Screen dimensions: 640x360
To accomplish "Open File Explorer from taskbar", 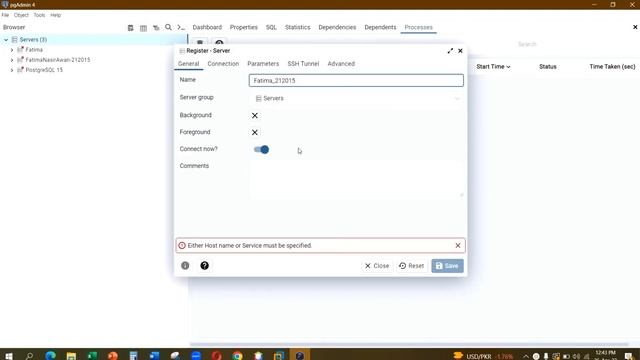I will point(71,356).
